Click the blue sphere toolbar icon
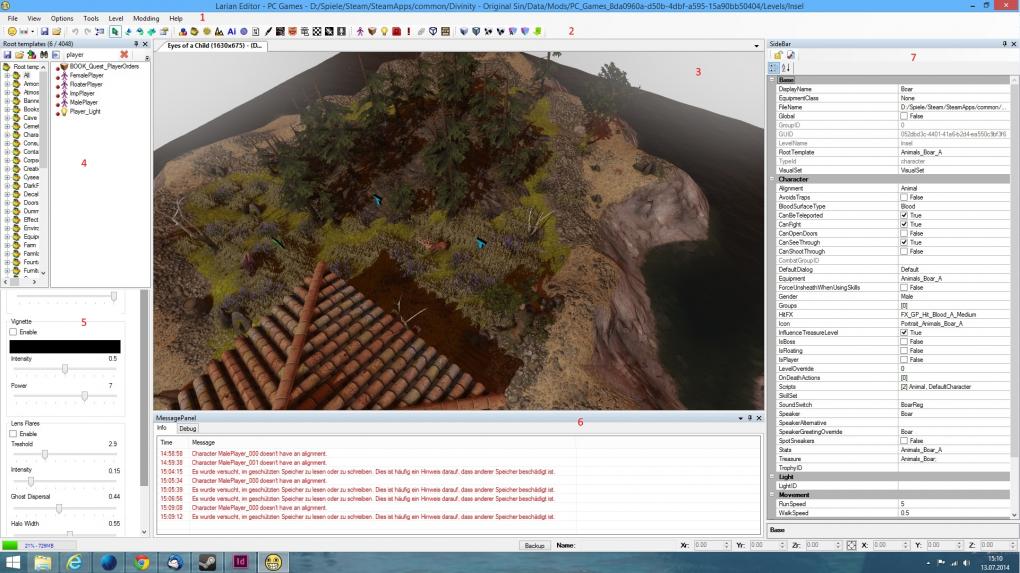The width and height of the screenshot is (1020, 573). [244, 31]
